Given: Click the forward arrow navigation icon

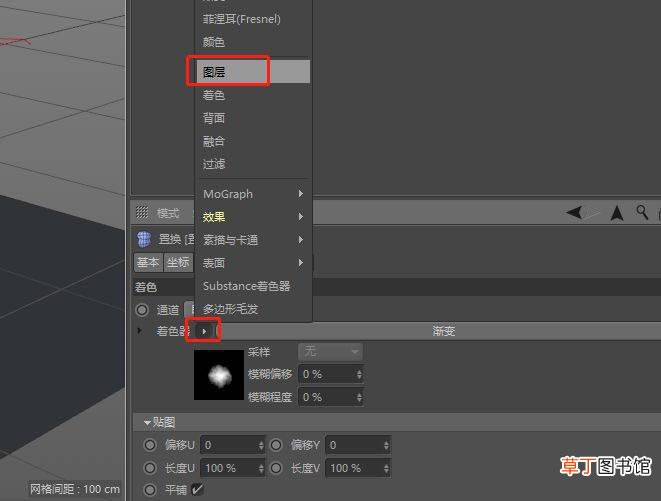Looking at the screenshot, I should point(592,212).
